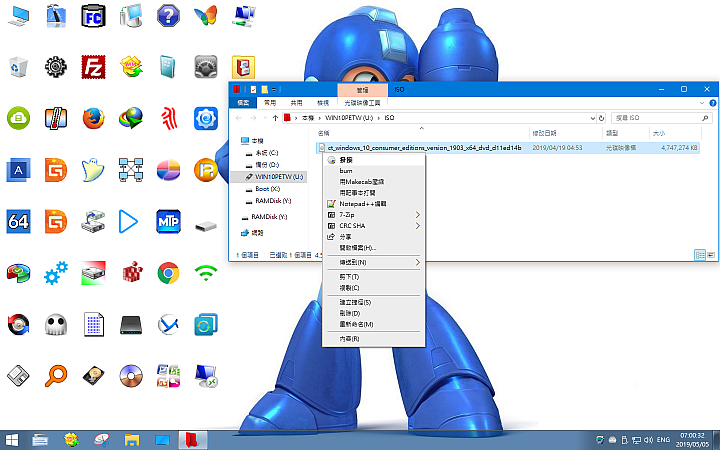Click the file size 4,747,274 KB
This screenshot has height=450, width=720.
[x=679, y=148]
